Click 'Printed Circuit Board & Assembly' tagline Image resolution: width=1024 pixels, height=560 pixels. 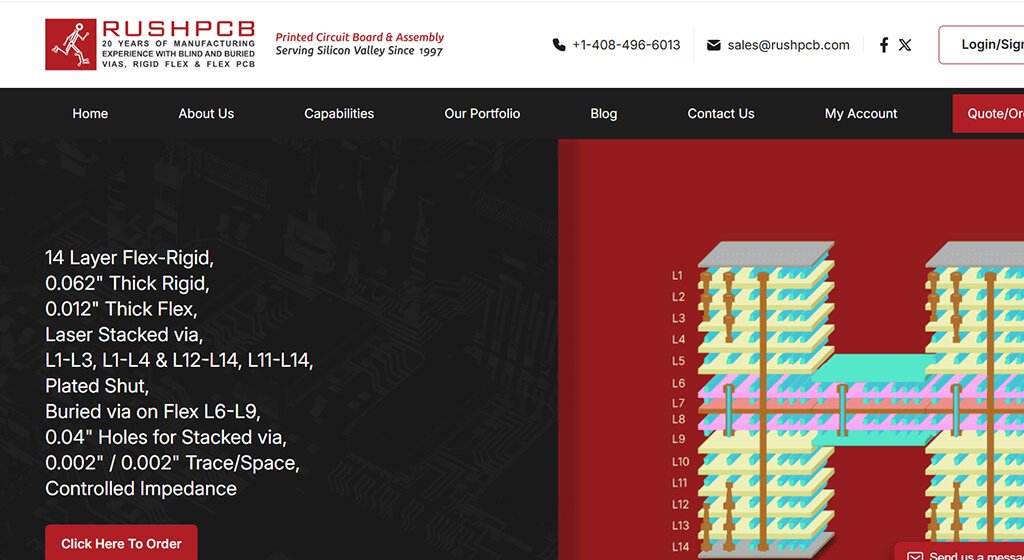(x=360, y=37)
